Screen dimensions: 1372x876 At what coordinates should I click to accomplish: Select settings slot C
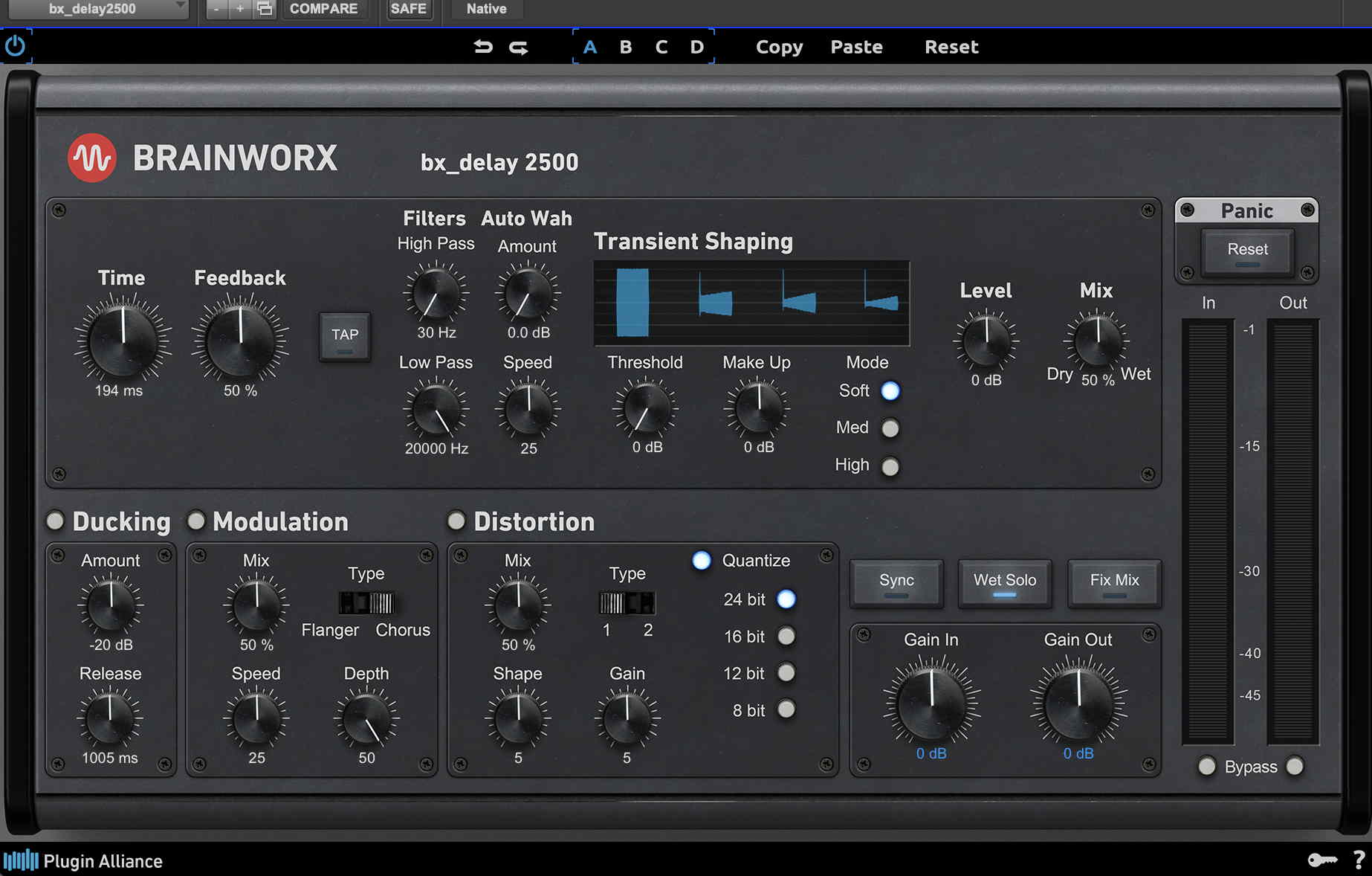[x=661, y=47]
